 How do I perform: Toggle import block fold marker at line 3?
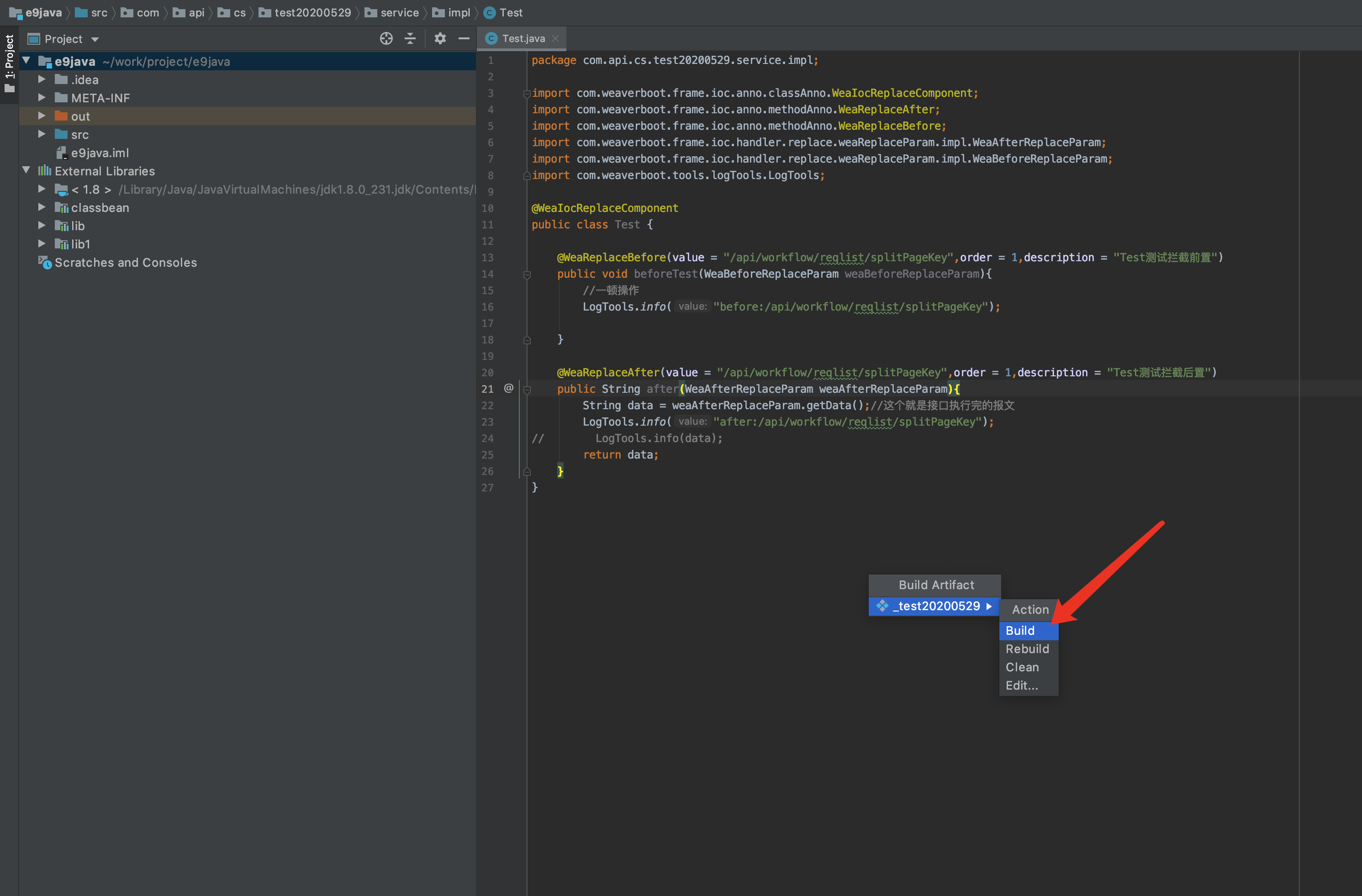point(527,93)
